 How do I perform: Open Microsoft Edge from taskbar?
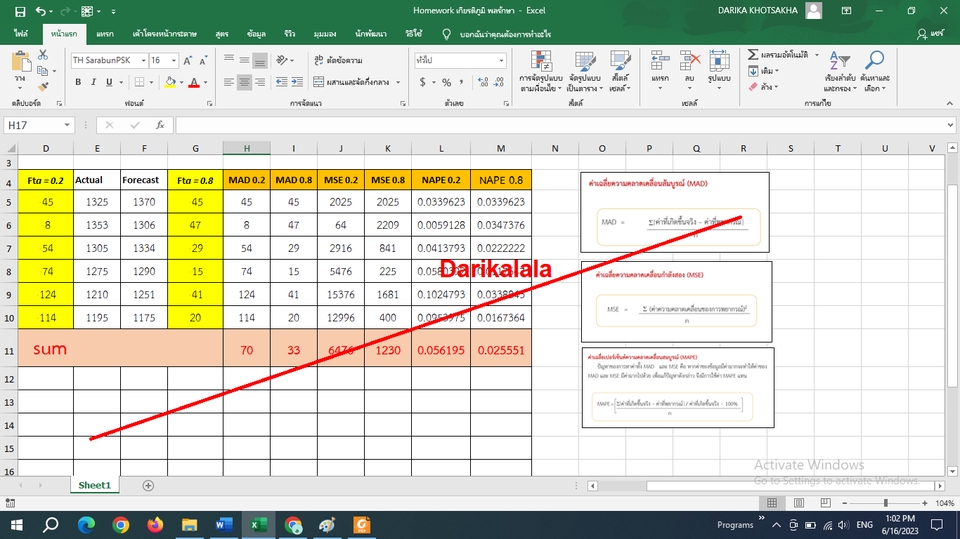click(x=86, y=525)
